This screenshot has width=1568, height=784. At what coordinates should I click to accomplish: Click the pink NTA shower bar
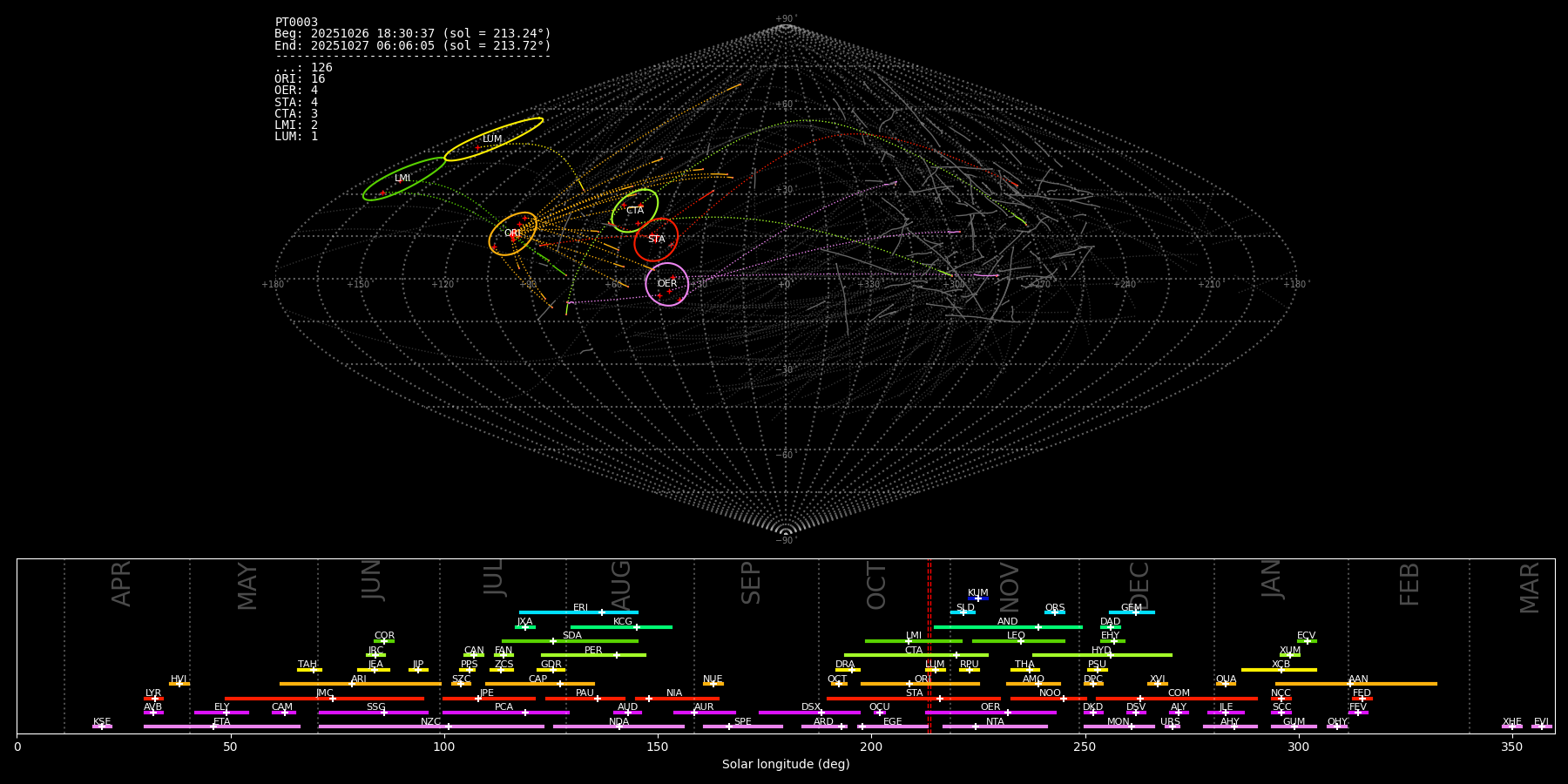pos(995,727)
